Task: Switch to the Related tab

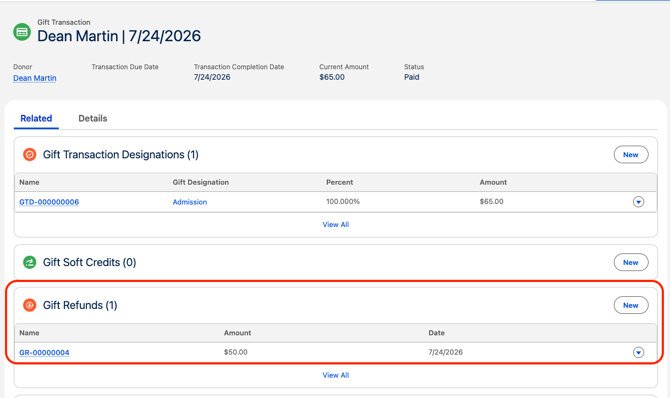Action: pos(36,118)
